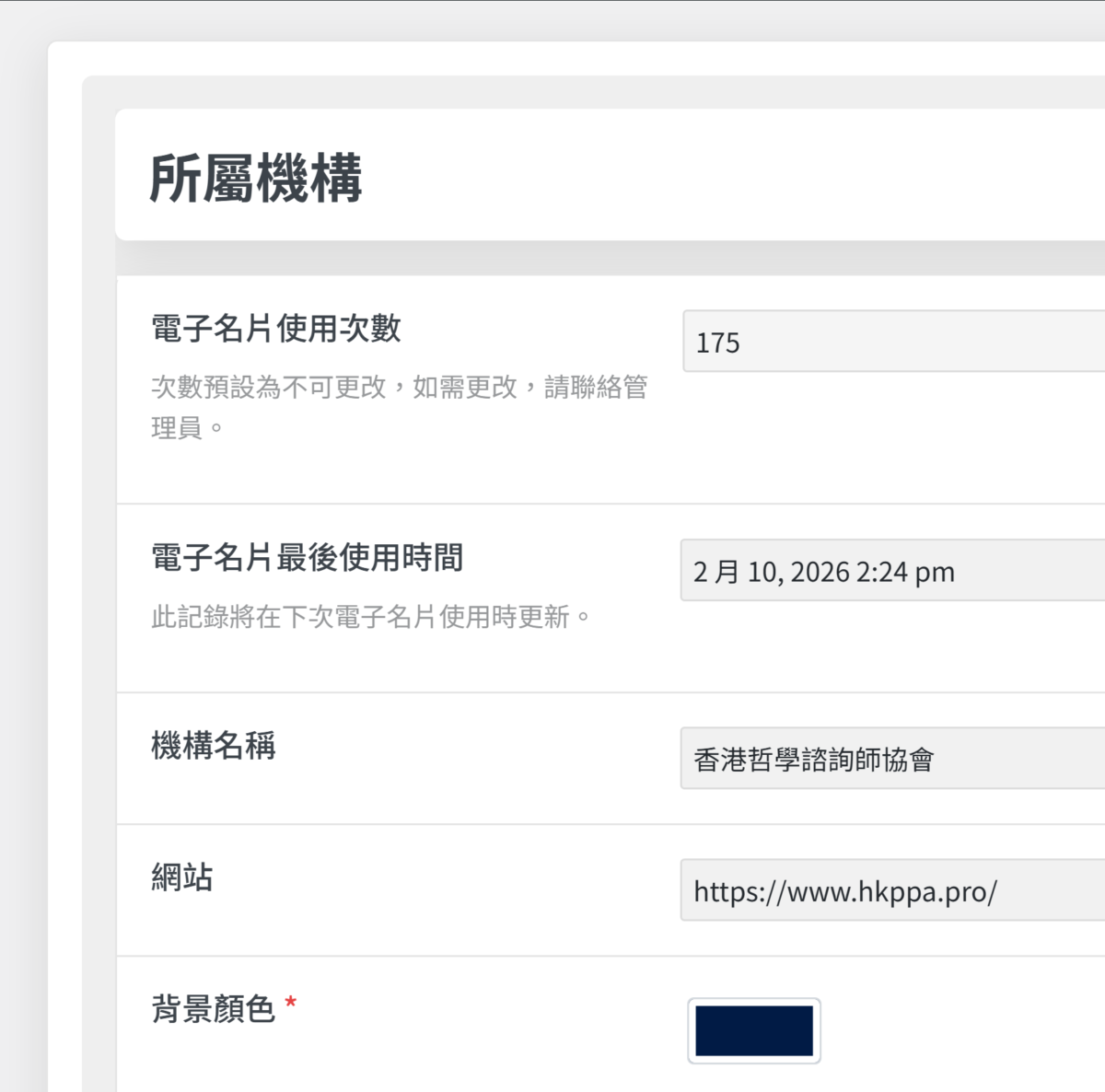Click the number 175 in the count field
Viewport: 1105px width, 1092px height.
point(717,343)
